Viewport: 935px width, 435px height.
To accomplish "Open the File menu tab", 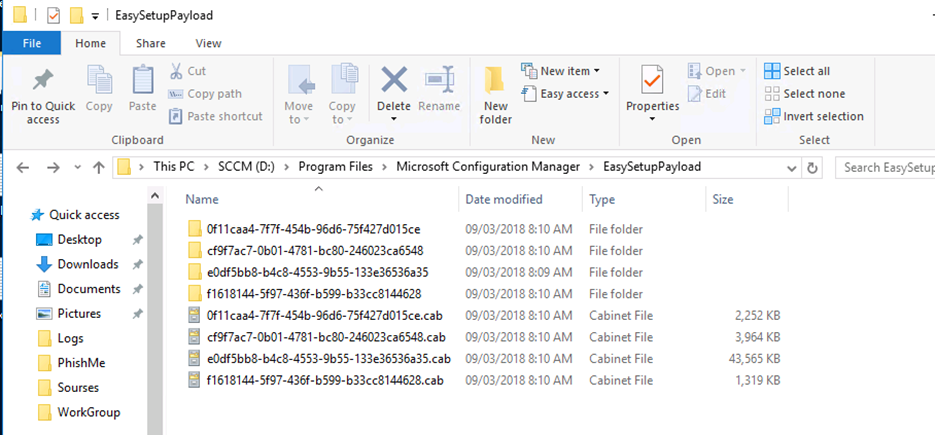I will click(x=32, y=44).
